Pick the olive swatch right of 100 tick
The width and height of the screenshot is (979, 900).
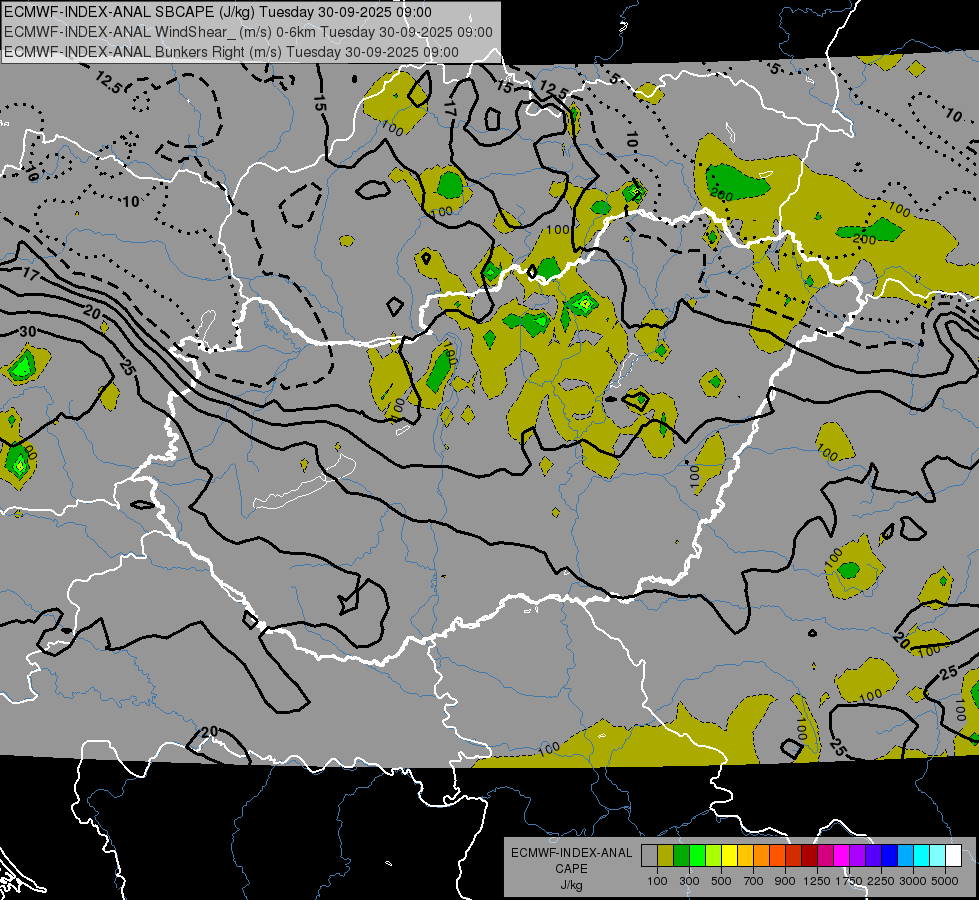(x=666, y=855)
